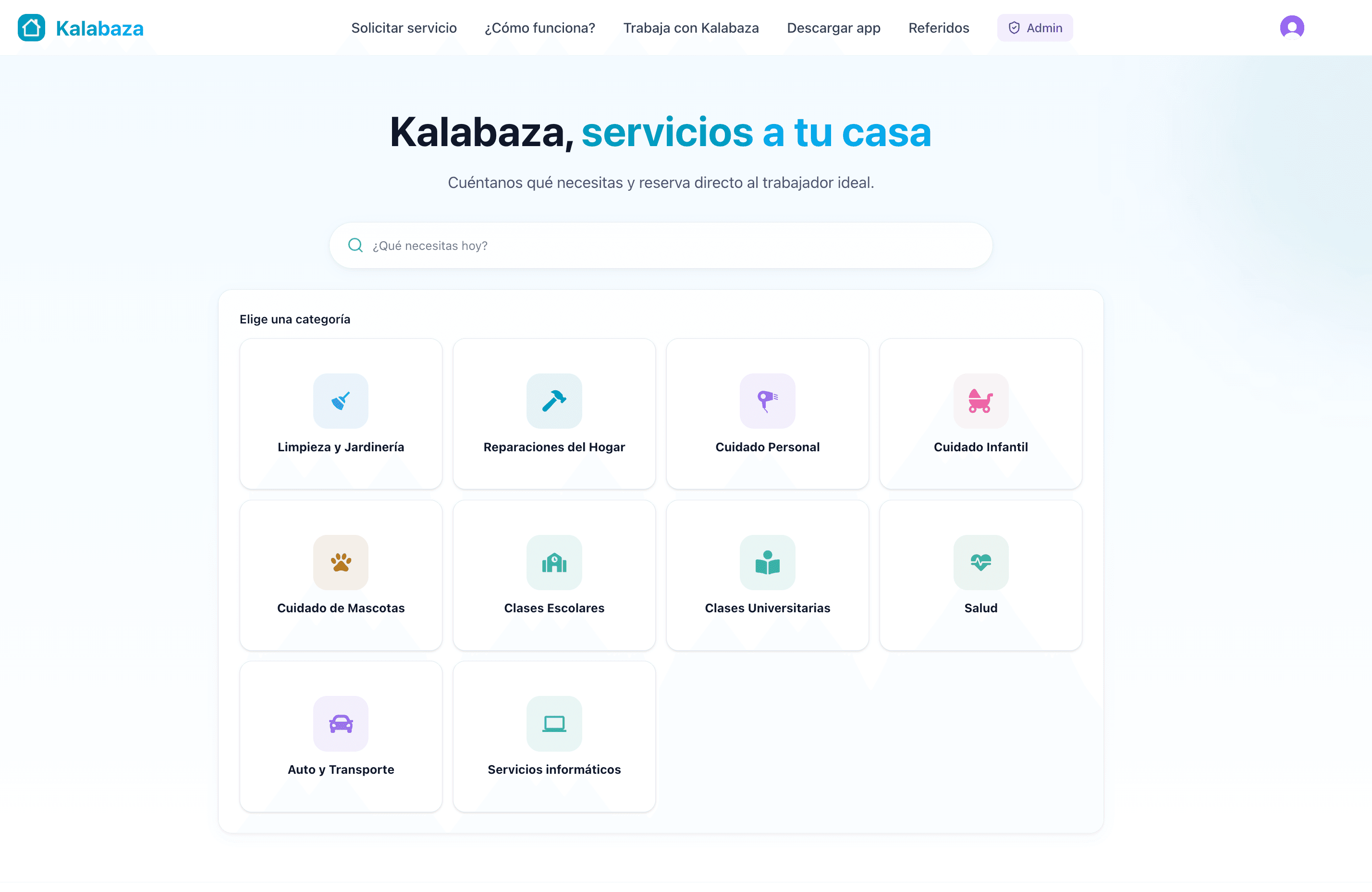This screenshot has width=1372, height=892.
Task: Click the Elige una categoría heading
Action: (x=294, y=319)
